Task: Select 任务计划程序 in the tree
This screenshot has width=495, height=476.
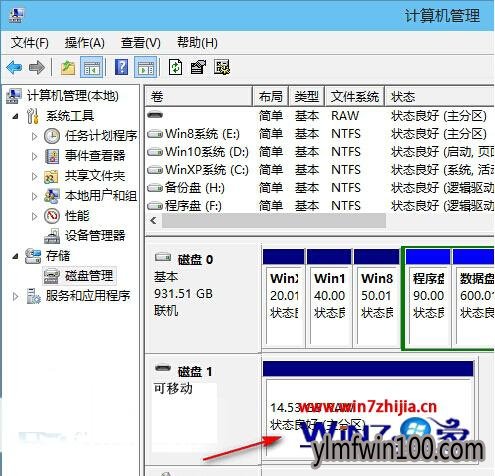Action: tap(101, 136)
